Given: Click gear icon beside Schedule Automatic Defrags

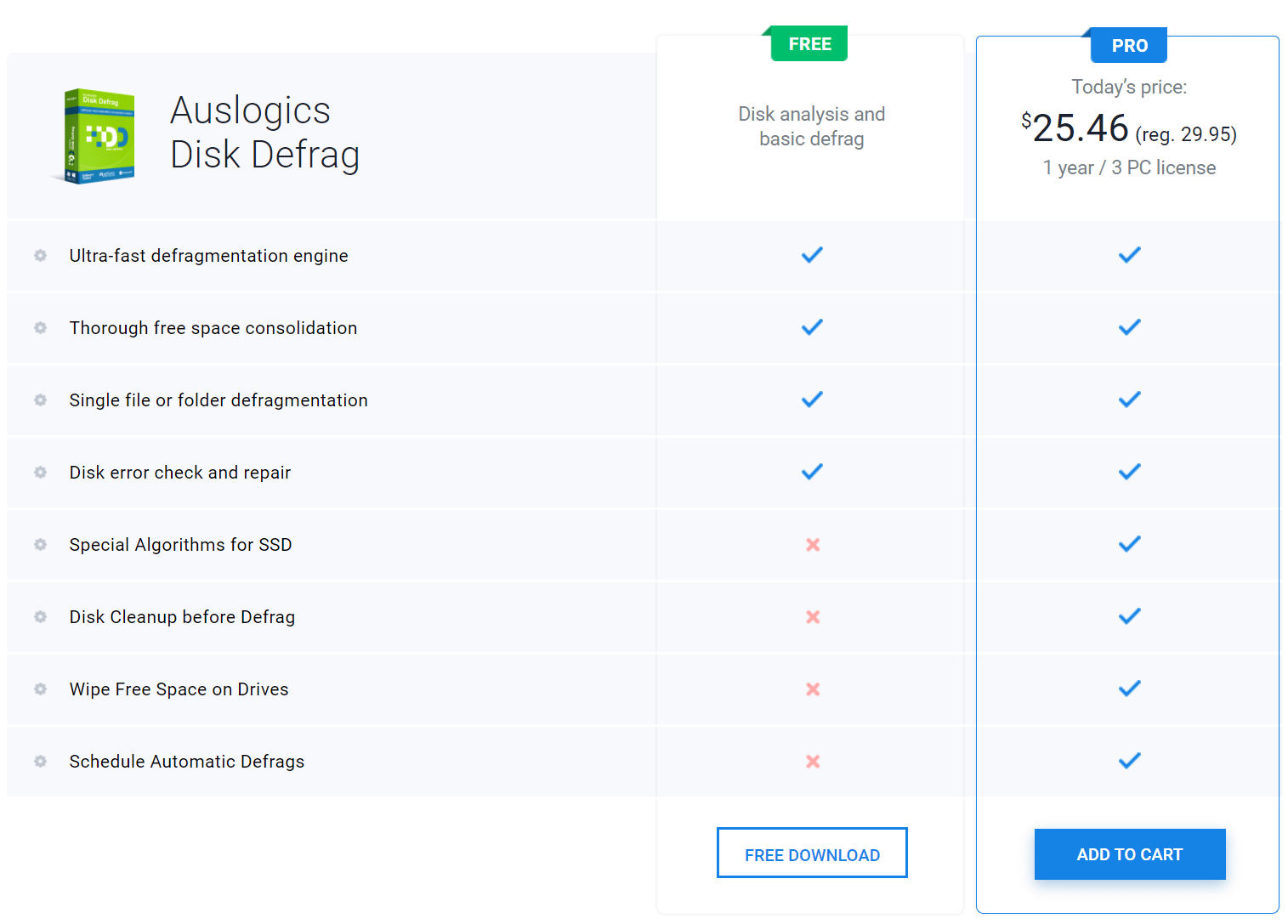Looking at the screenshot, I should point(40,762).
